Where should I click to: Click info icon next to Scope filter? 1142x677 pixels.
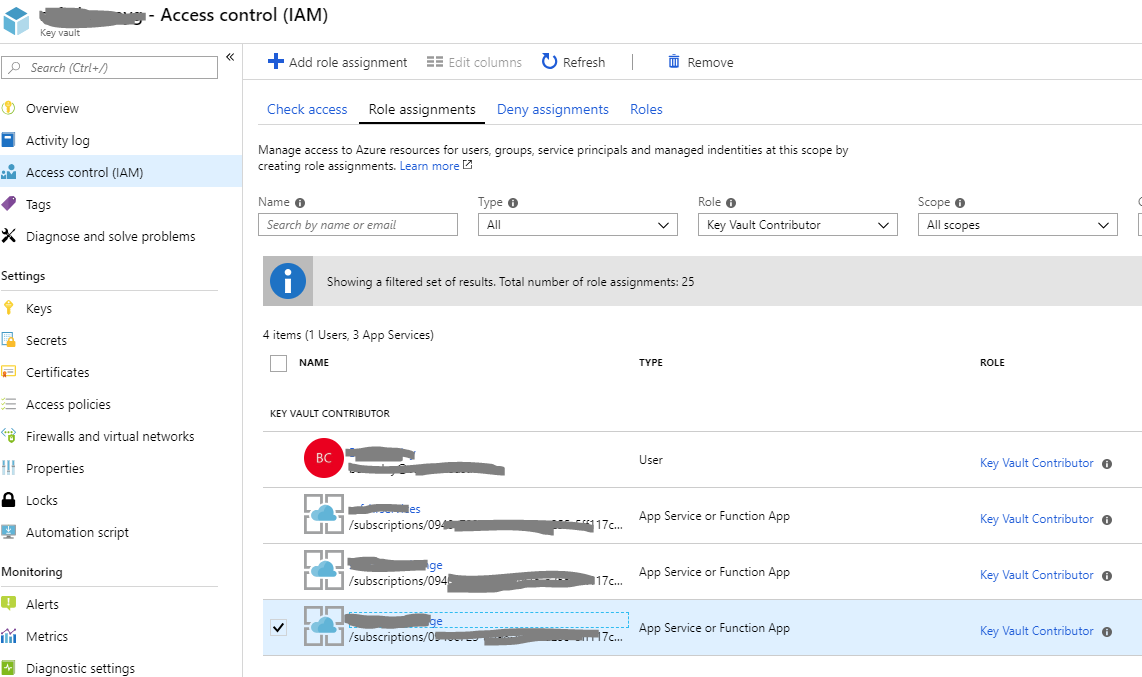point(960,203)
